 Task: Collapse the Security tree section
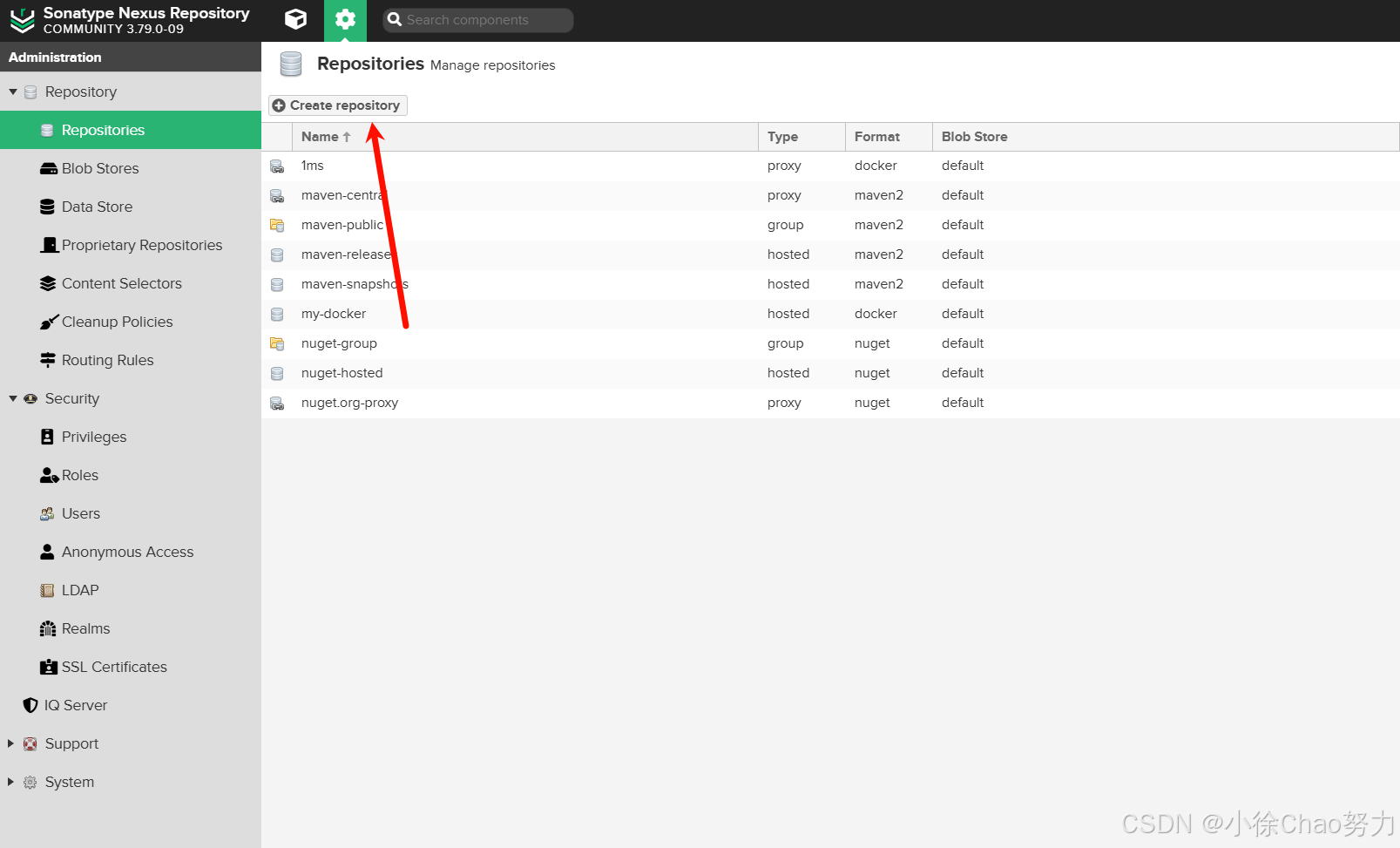(13, 398)
